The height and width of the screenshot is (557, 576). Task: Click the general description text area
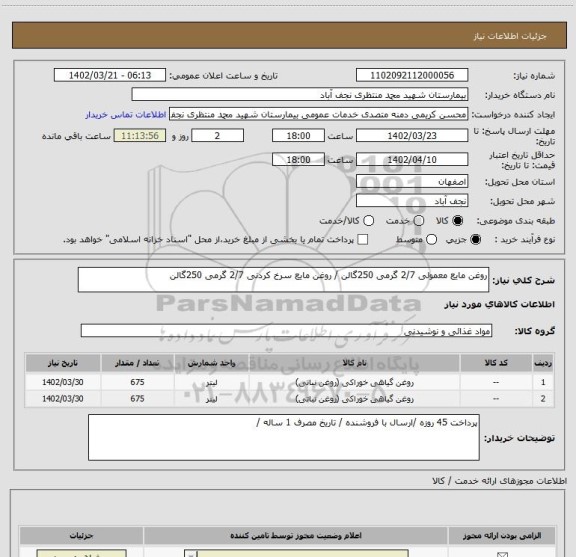[x=283, y=280]
